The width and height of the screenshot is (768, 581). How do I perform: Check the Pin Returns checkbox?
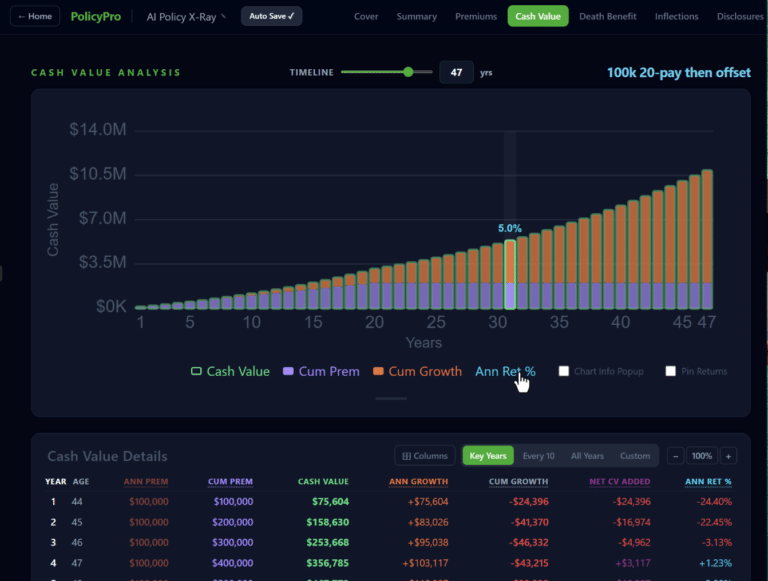point(671,371)
